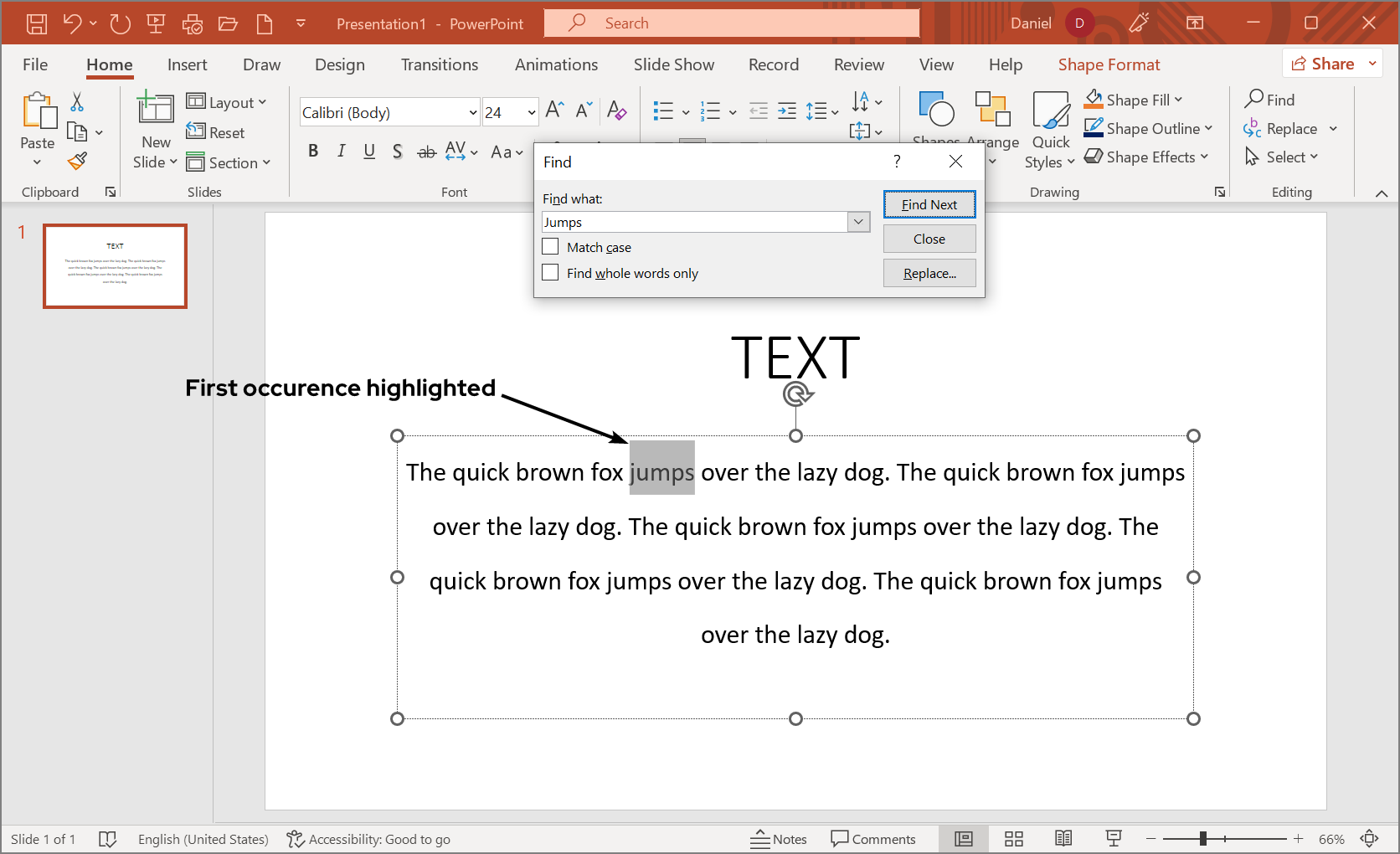The width and height of the screenshot is (1400, 854).
Task: Click the Fit slide to window icon
Action: coord(1370,839)
